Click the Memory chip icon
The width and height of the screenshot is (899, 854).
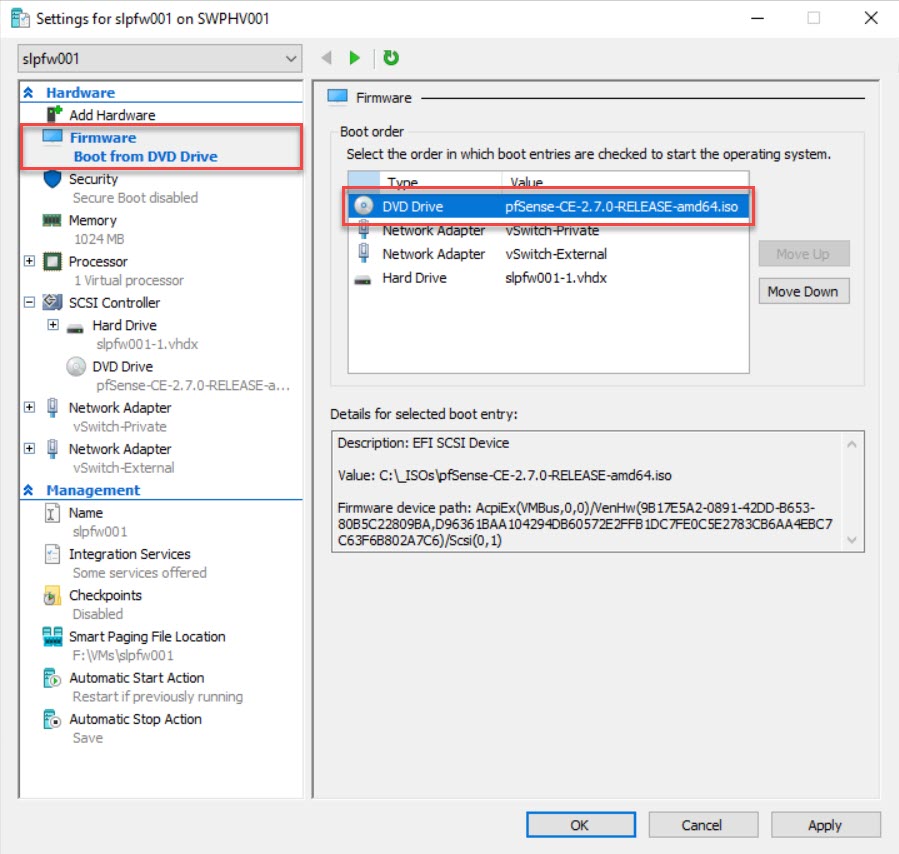coord(52,221)
